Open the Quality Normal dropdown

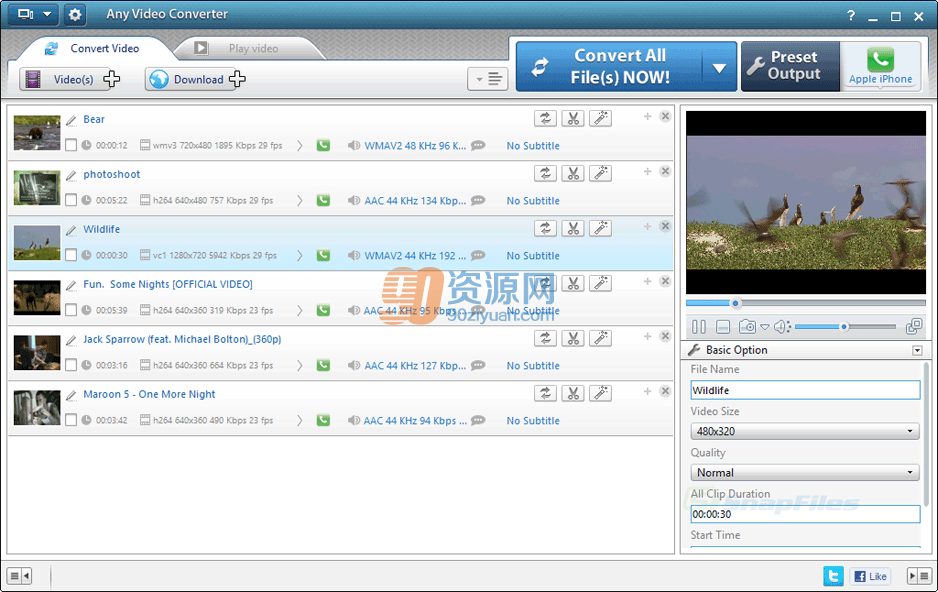pyautogui.click(x=805, y=472)
